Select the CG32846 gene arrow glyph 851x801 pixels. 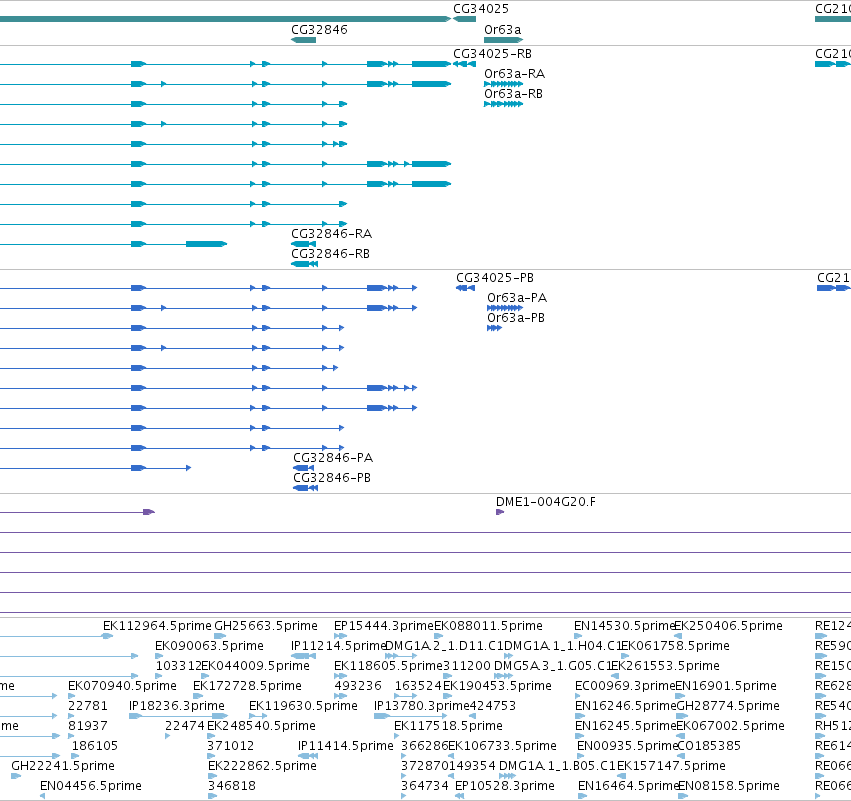point(303,40)
